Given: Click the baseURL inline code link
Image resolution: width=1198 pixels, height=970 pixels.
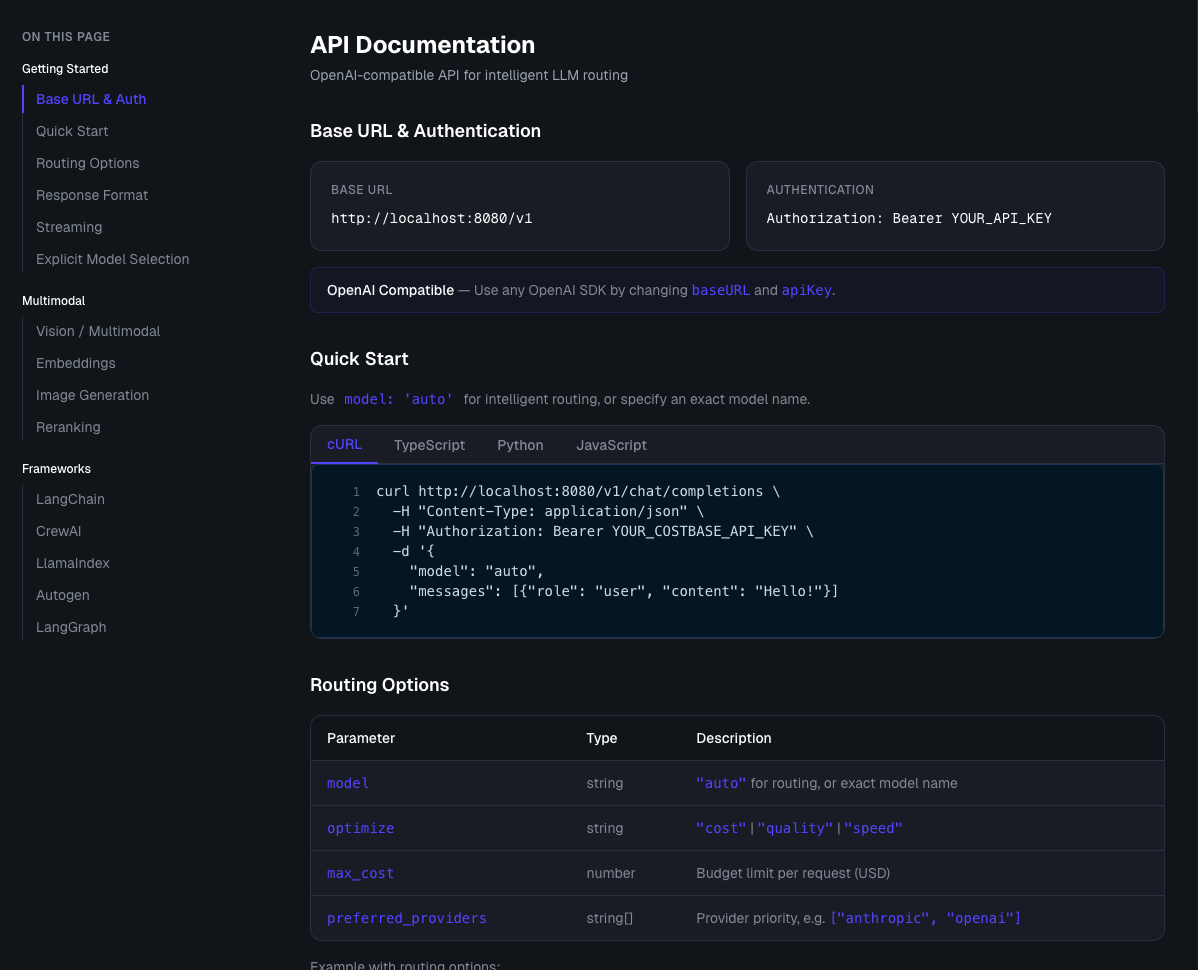Looking at the screenshot, I should coord(720,290).
